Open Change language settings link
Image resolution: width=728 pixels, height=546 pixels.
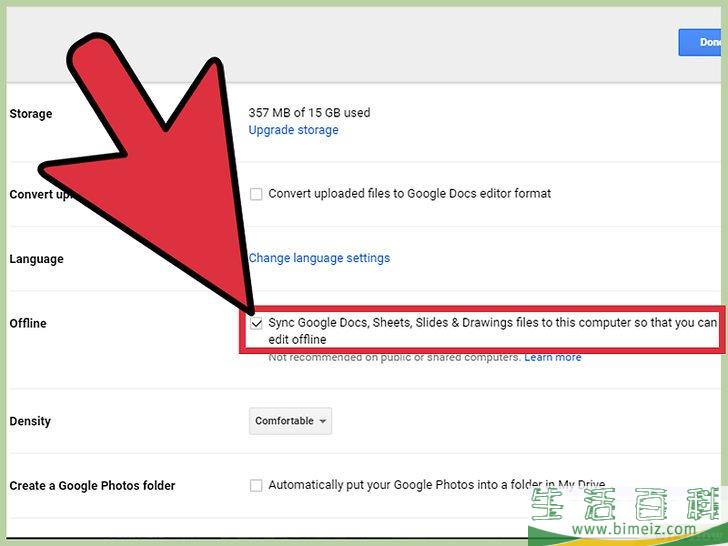tap(319, 258)
